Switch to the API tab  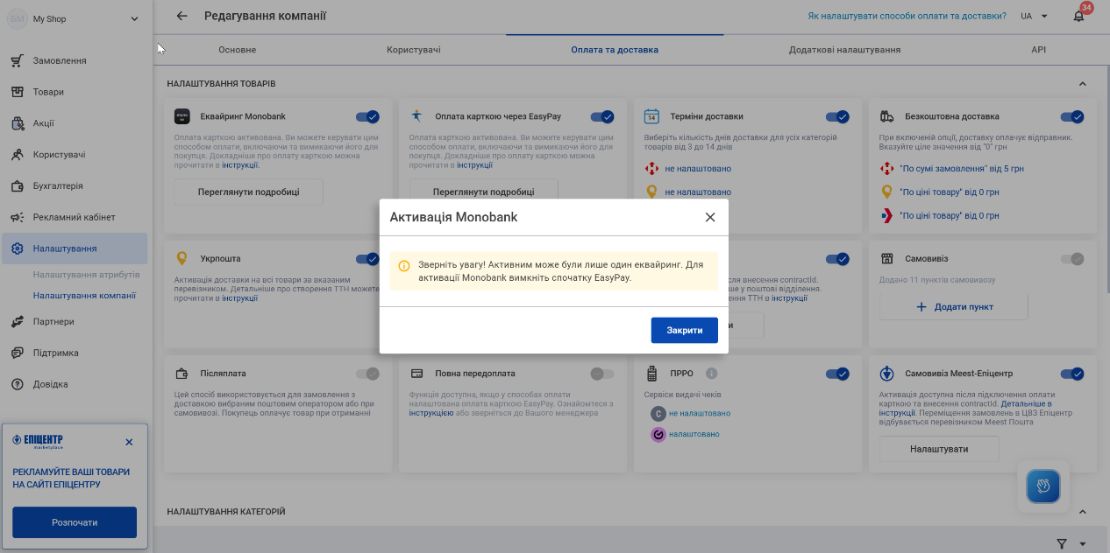(x=1038, y=50)
